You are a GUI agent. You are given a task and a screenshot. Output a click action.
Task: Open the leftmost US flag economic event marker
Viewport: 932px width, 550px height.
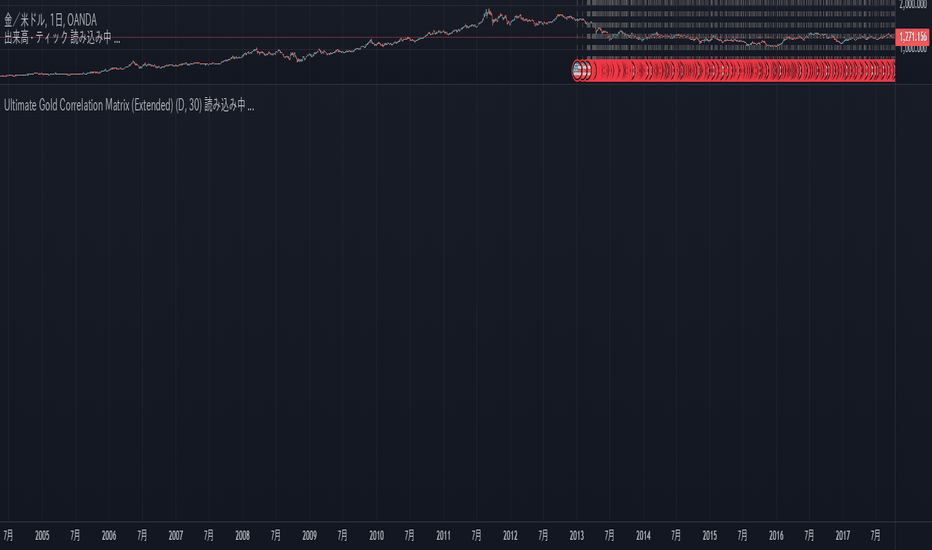pyautogui.click(x=577, y=71)
